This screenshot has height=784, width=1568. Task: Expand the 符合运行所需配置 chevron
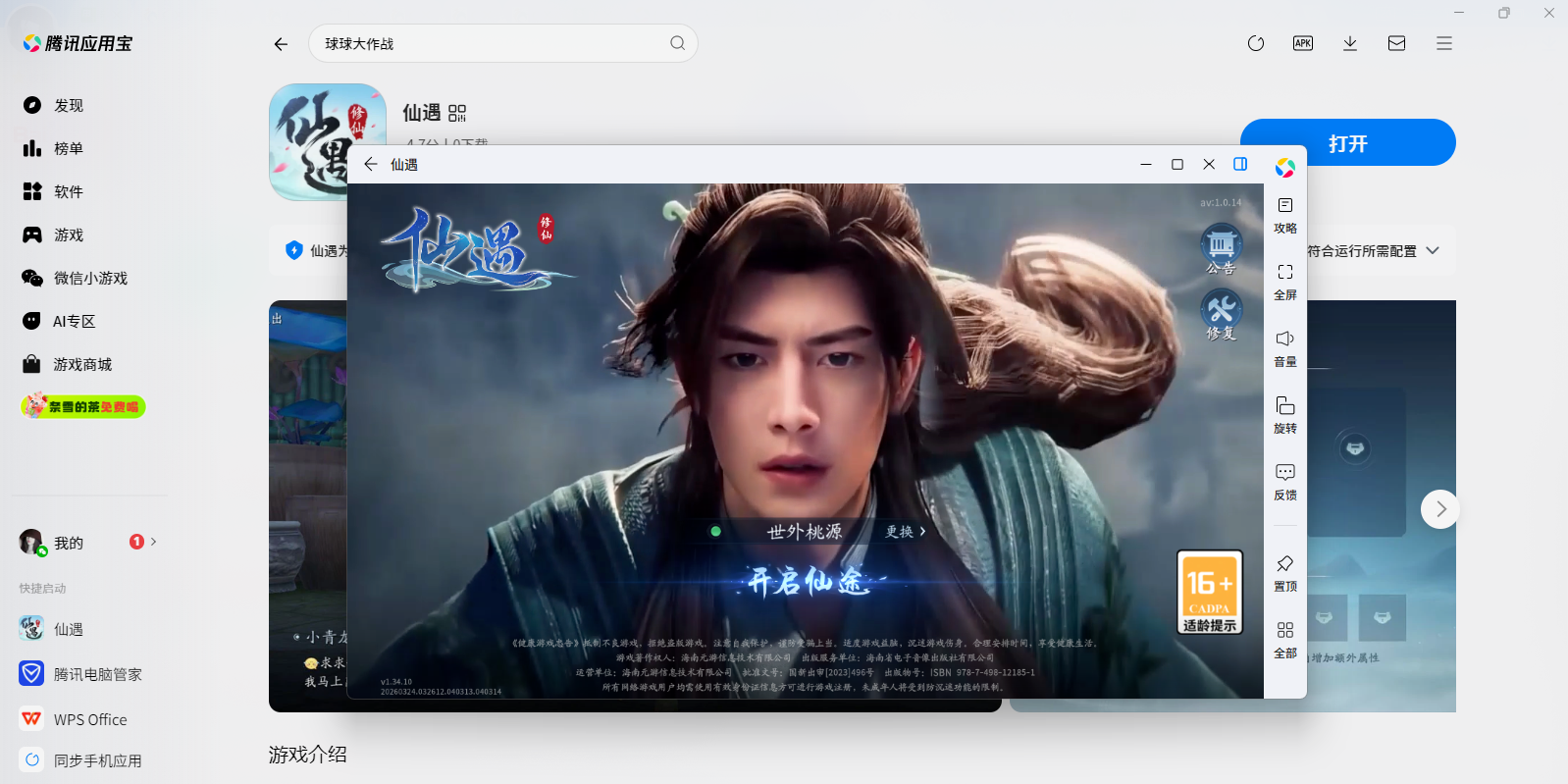point(1433,250)
